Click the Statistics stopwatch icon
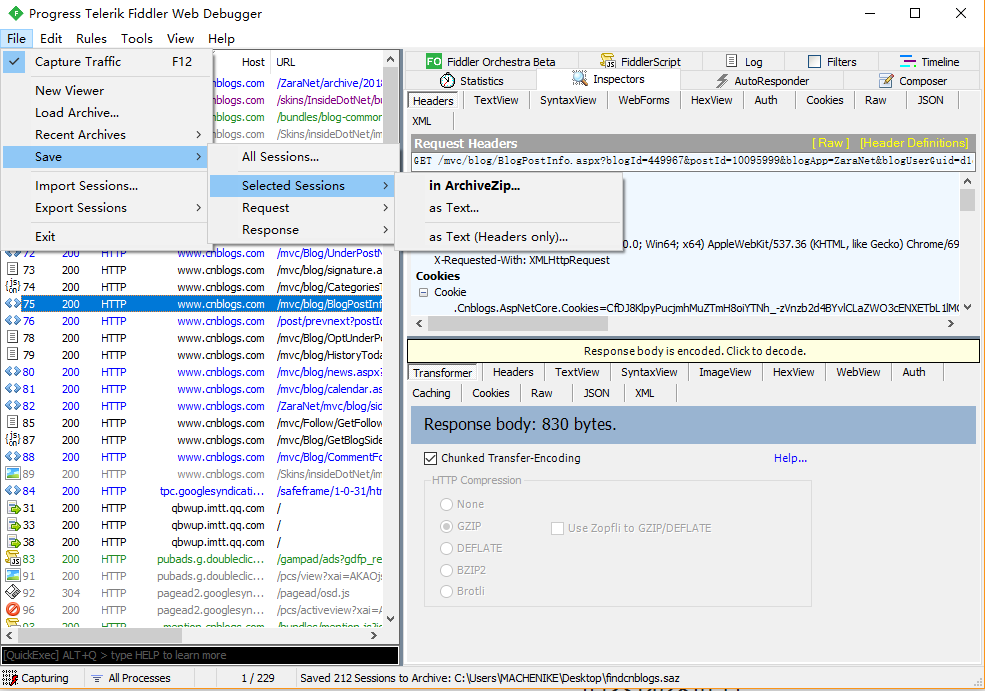The image size is (985, 691). [447, 80]
